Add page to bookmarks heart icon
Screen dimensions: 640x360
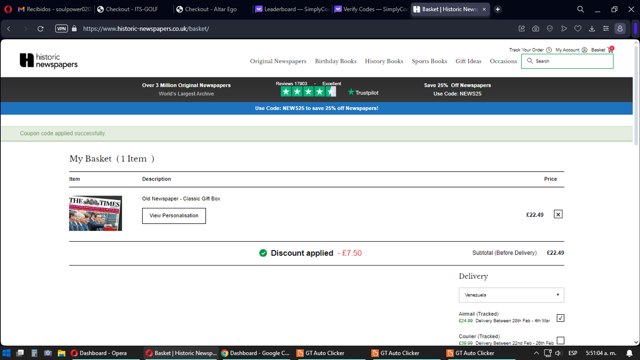point(578,29)
